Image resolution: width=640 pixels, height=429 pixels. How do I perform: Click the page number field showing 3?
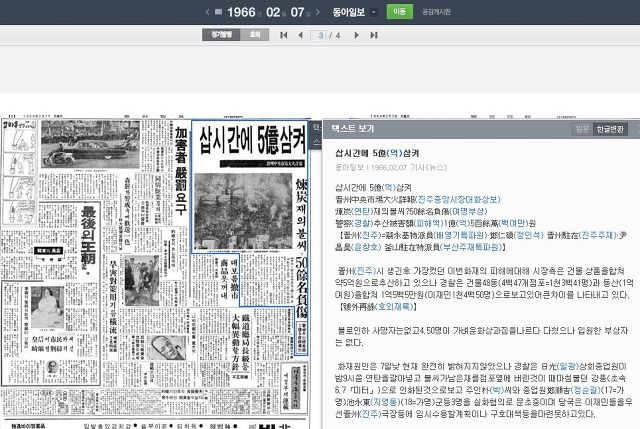tap(318, 35)
